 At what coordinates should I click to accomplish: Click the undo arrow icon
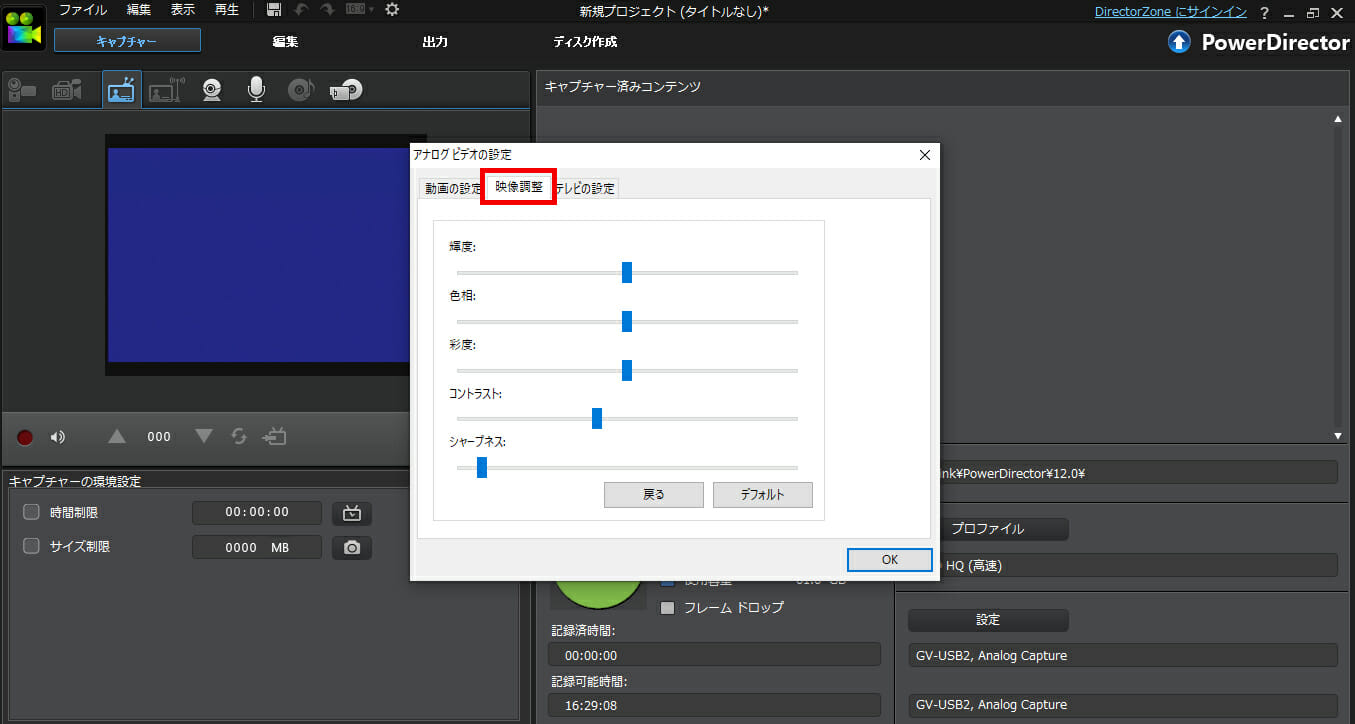(x=301, y=10)
